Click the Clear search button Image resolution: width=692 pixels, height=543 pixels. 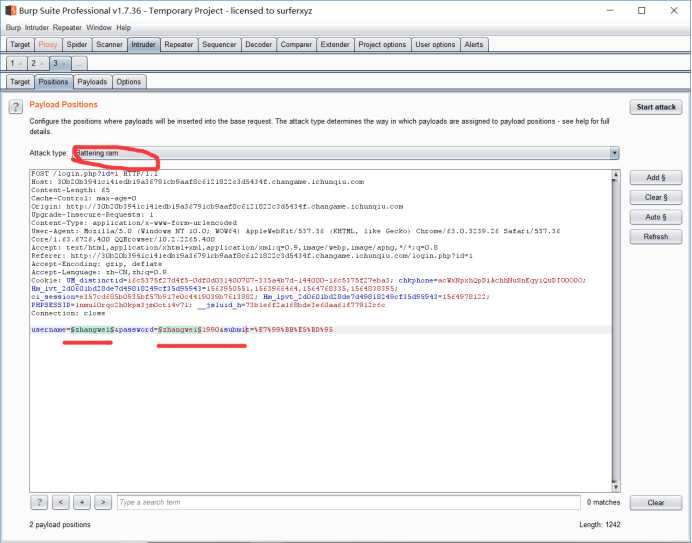point(656,502)
